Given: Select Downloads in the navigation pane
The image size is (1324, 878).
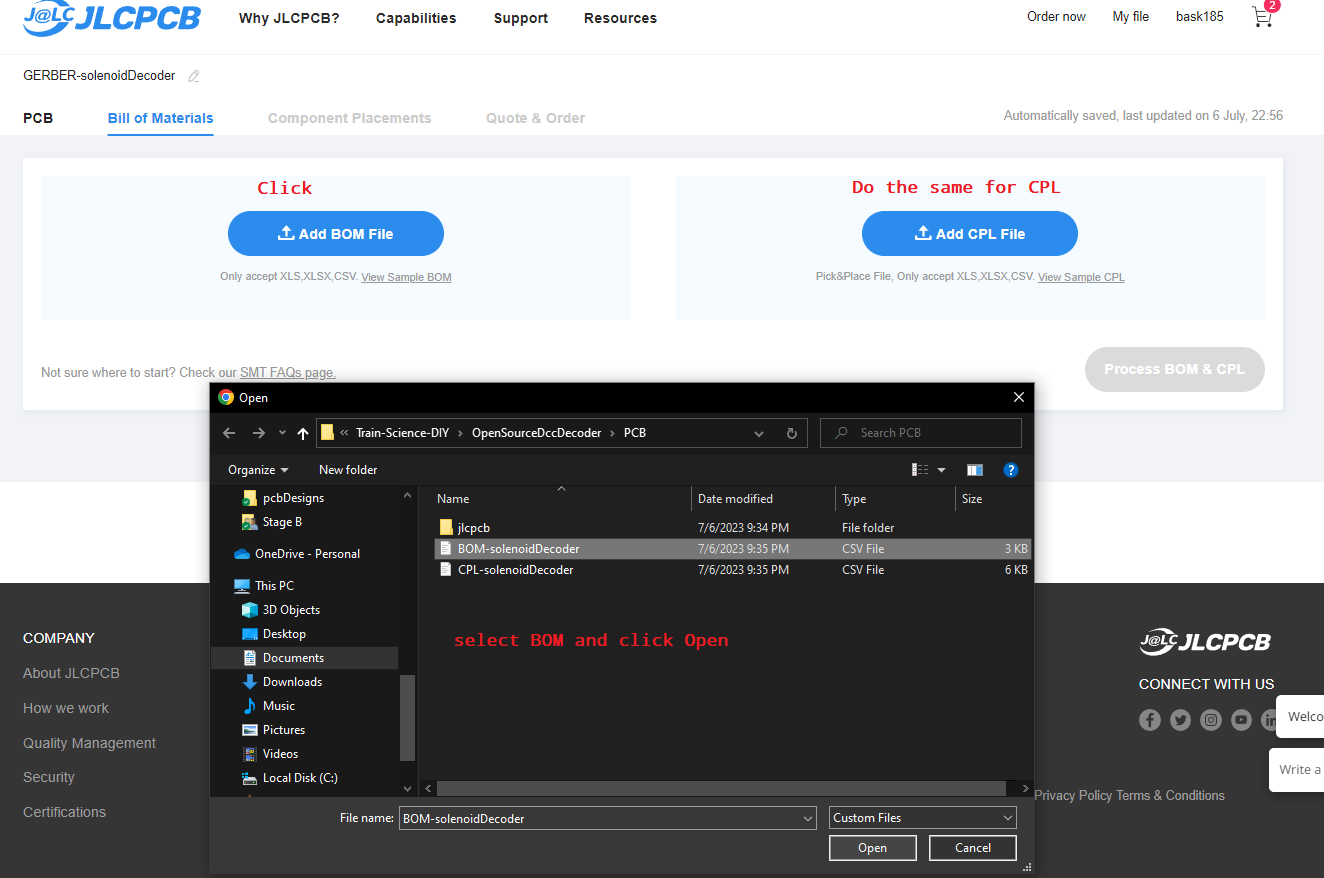Looking at the screenshot, I should point(292,682).
